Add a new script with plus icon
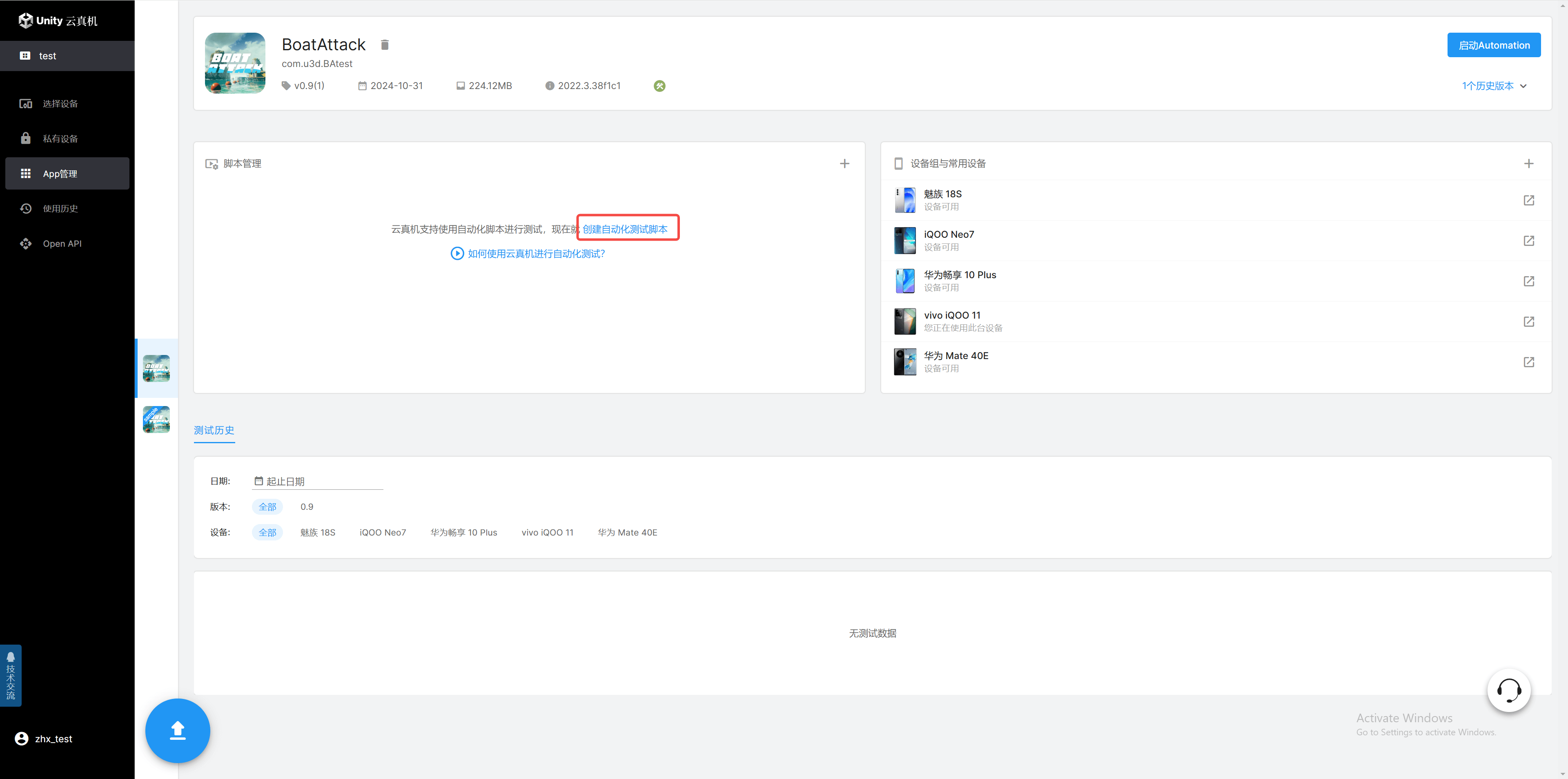The image size is (1568, 779). coord(844,164)
